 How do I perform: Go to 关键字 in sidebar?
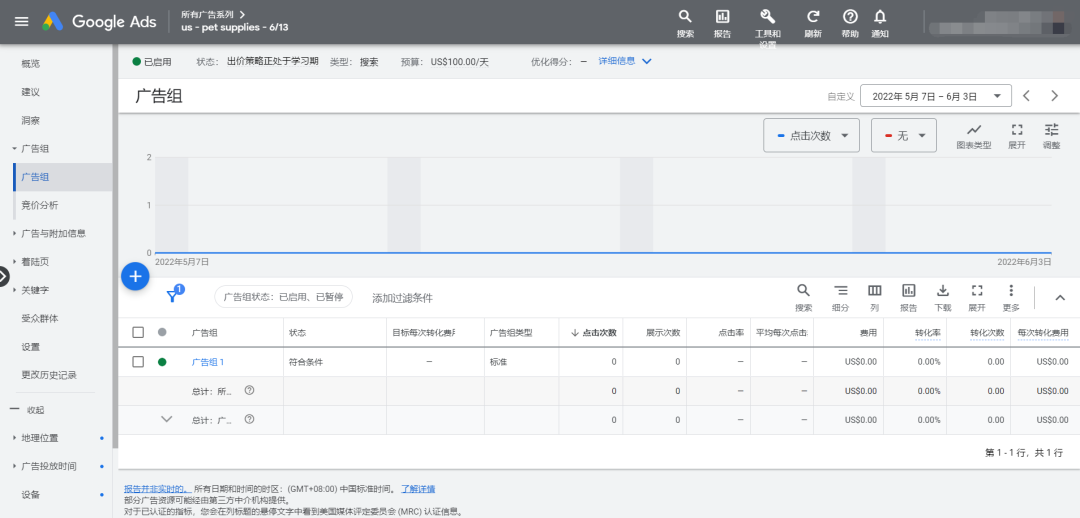[x=35, y=290]
